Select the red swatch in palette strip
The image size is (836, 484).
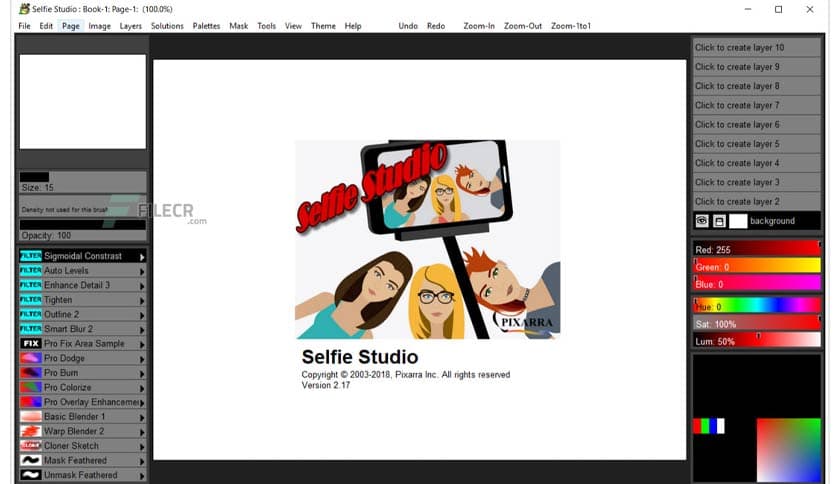(x=697, y=426)
